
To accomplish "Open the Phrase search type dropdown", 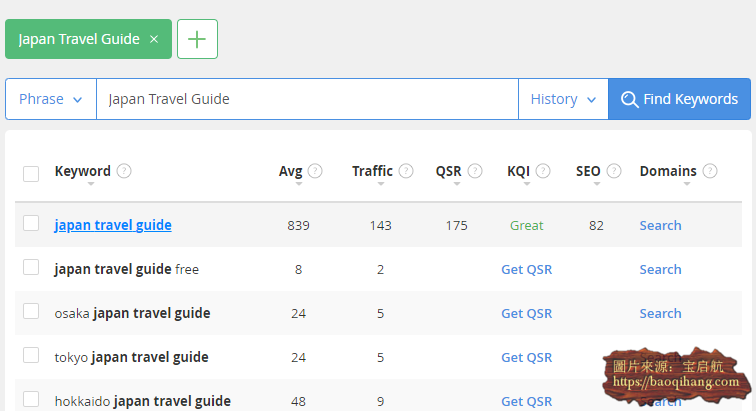I will coord(50,99).
